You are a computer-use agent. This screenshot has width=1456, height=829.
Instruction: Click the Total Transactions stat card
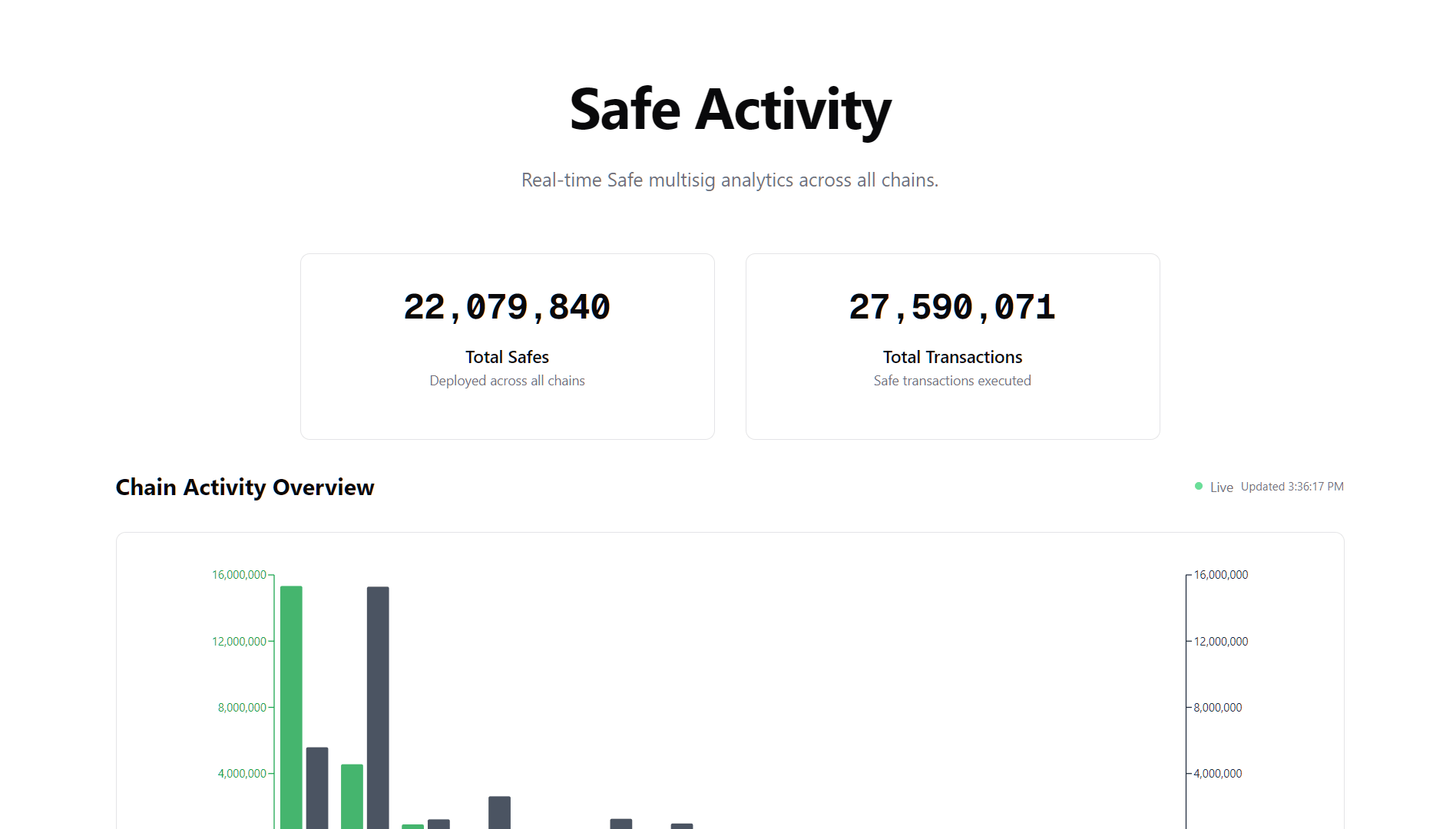[952, 345]
